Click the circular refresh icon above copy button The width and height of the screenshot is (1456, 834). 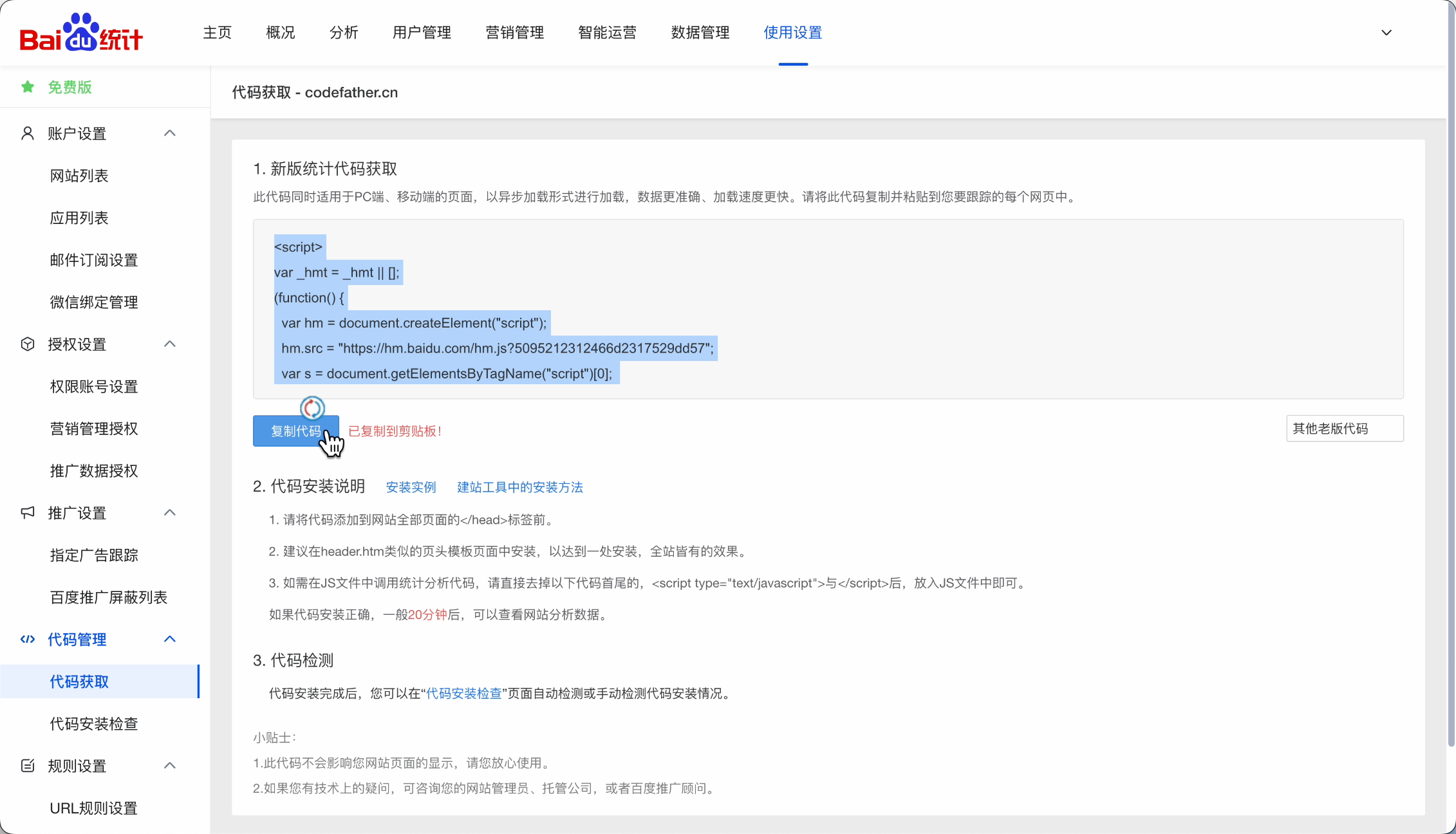pyautogui.click(x=312, y=408)
